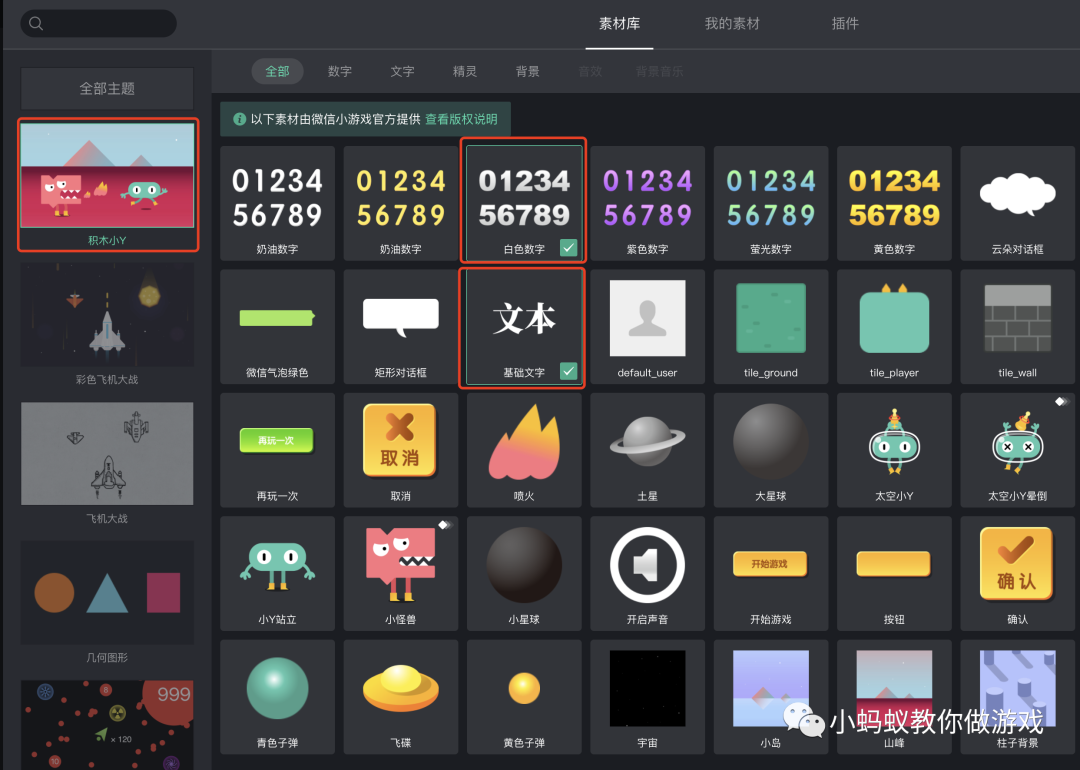Click the search magnifier icon
The image size is (1080, 770).
pyautogui.click(x=36, y=23)
